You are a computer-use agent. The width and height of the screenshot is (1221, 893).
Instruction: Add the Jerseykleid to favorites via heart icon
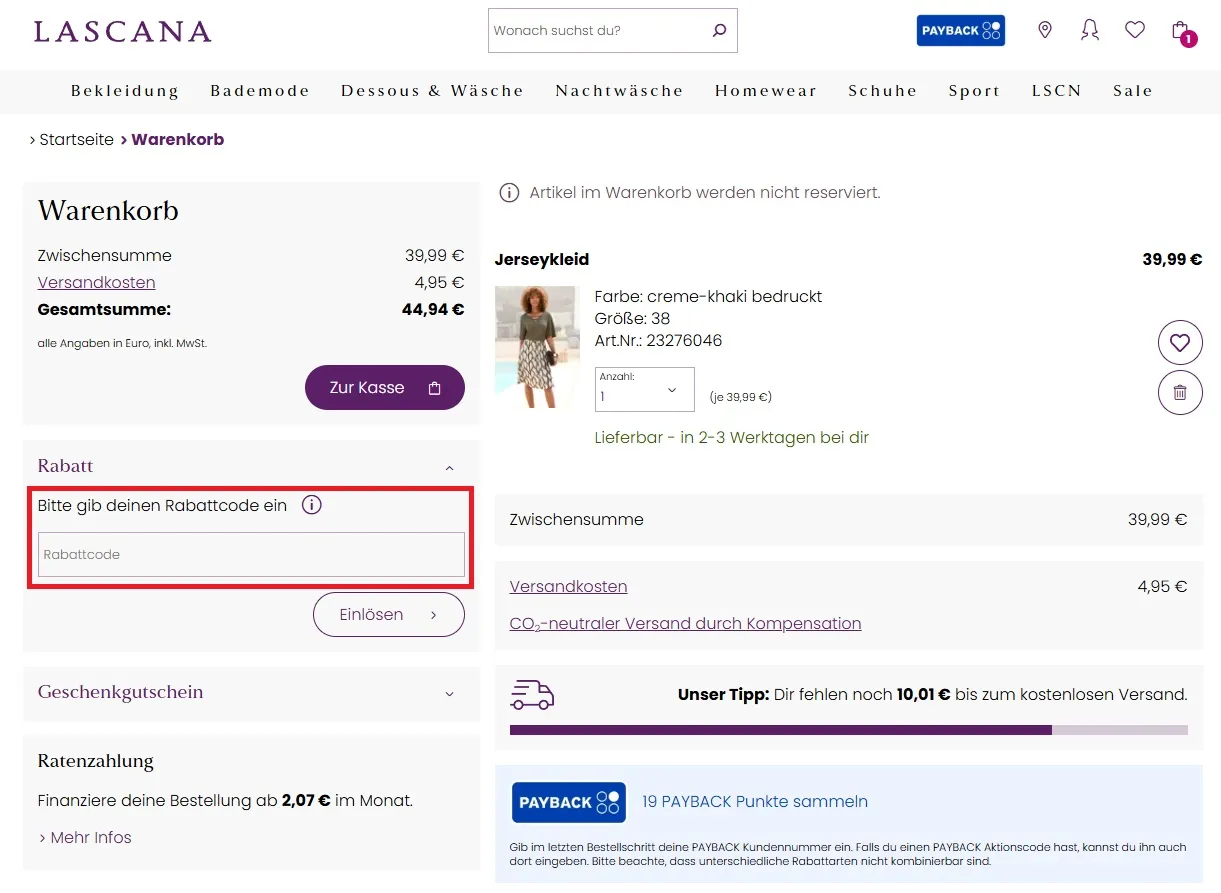point(1180,342)
